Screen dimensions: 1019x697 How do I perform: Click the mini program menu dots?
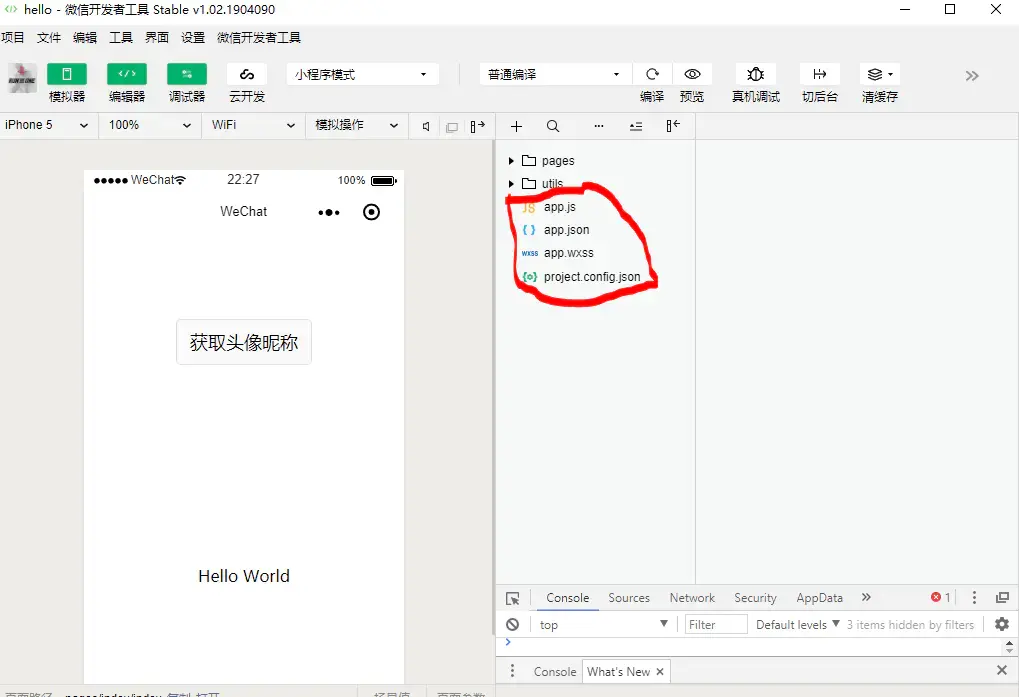[329, 212]
